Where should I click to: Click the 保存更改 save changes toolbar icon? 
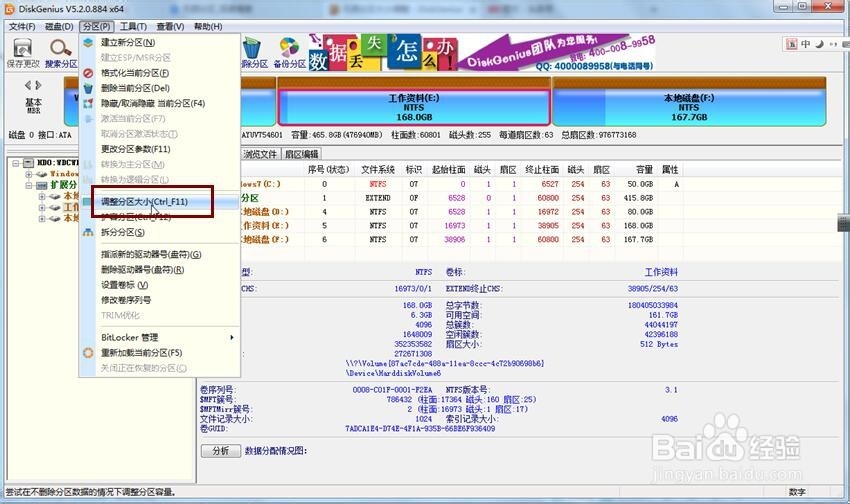click(22, 49)
